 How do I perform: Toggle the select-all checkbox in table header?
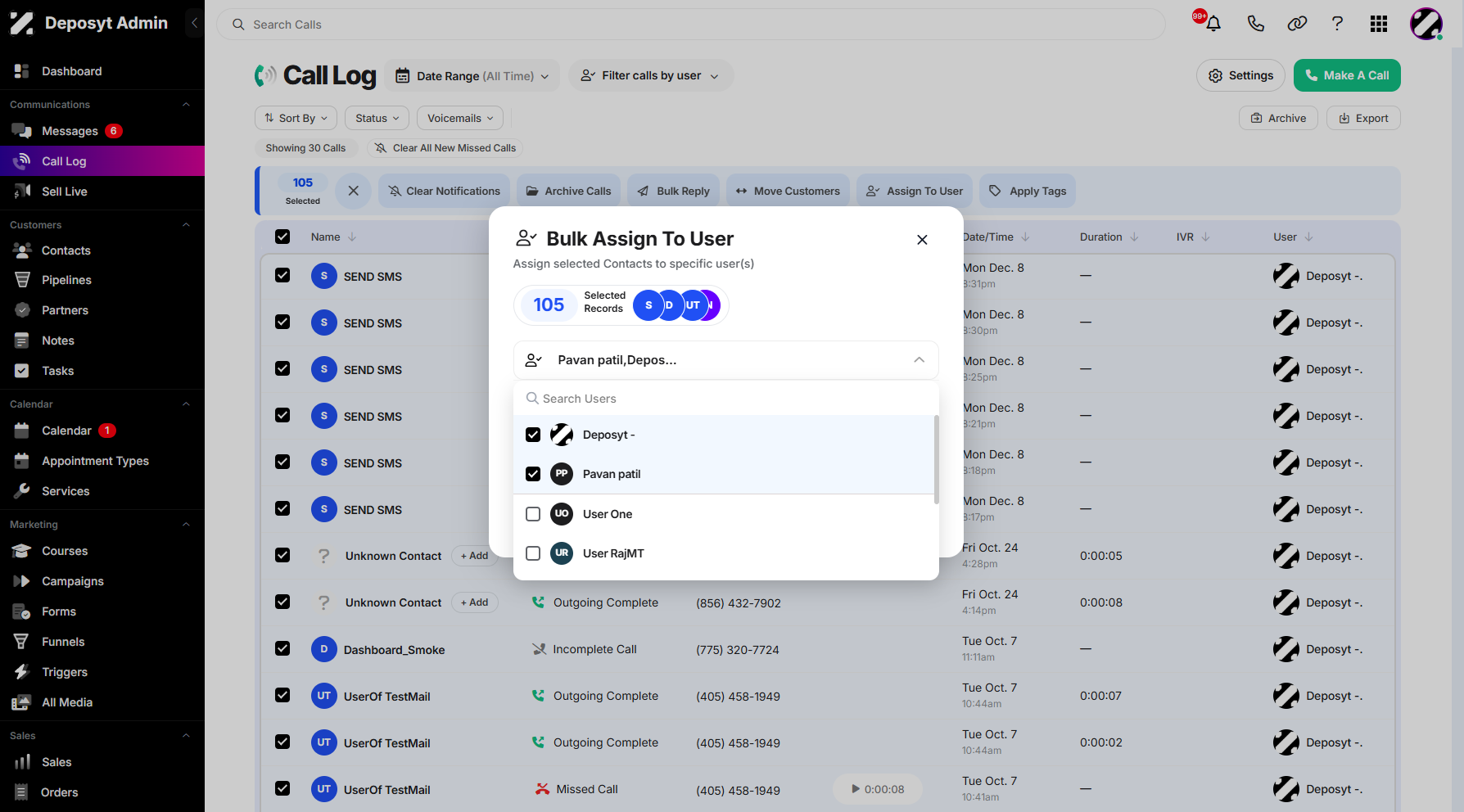(282, 237)
